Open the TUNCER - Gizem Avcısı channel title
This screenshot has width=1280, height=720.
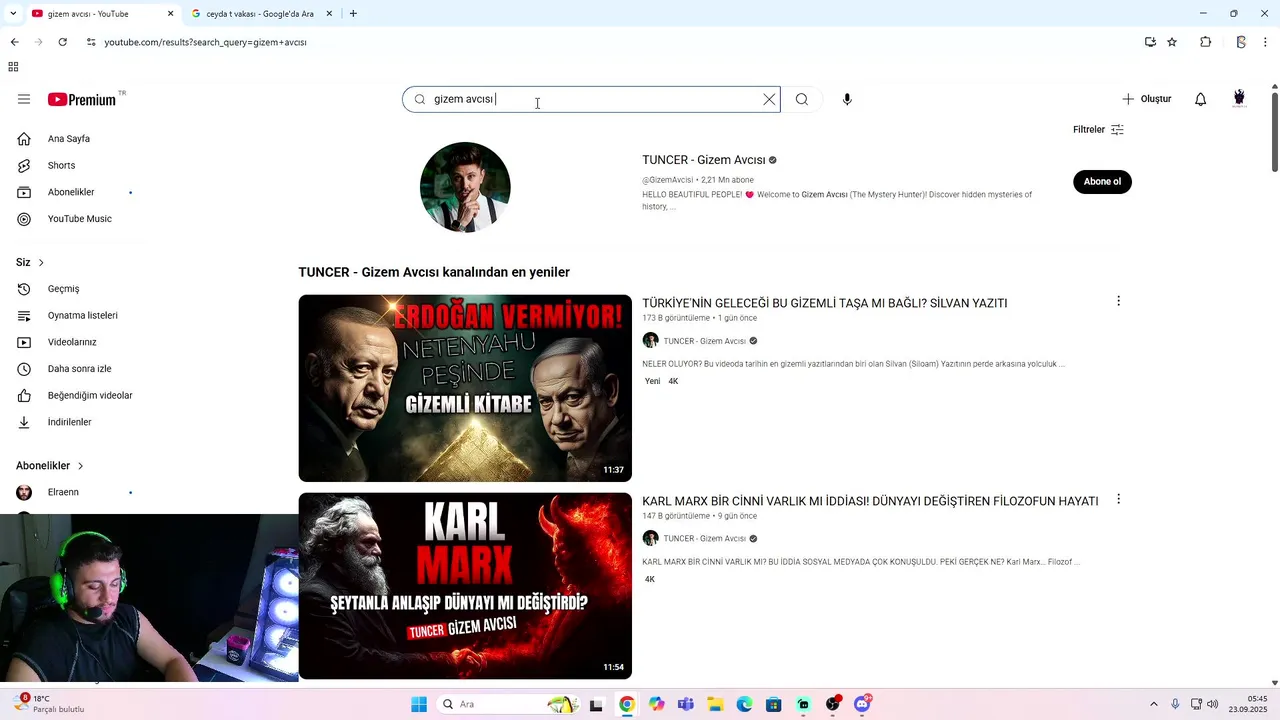703,160
